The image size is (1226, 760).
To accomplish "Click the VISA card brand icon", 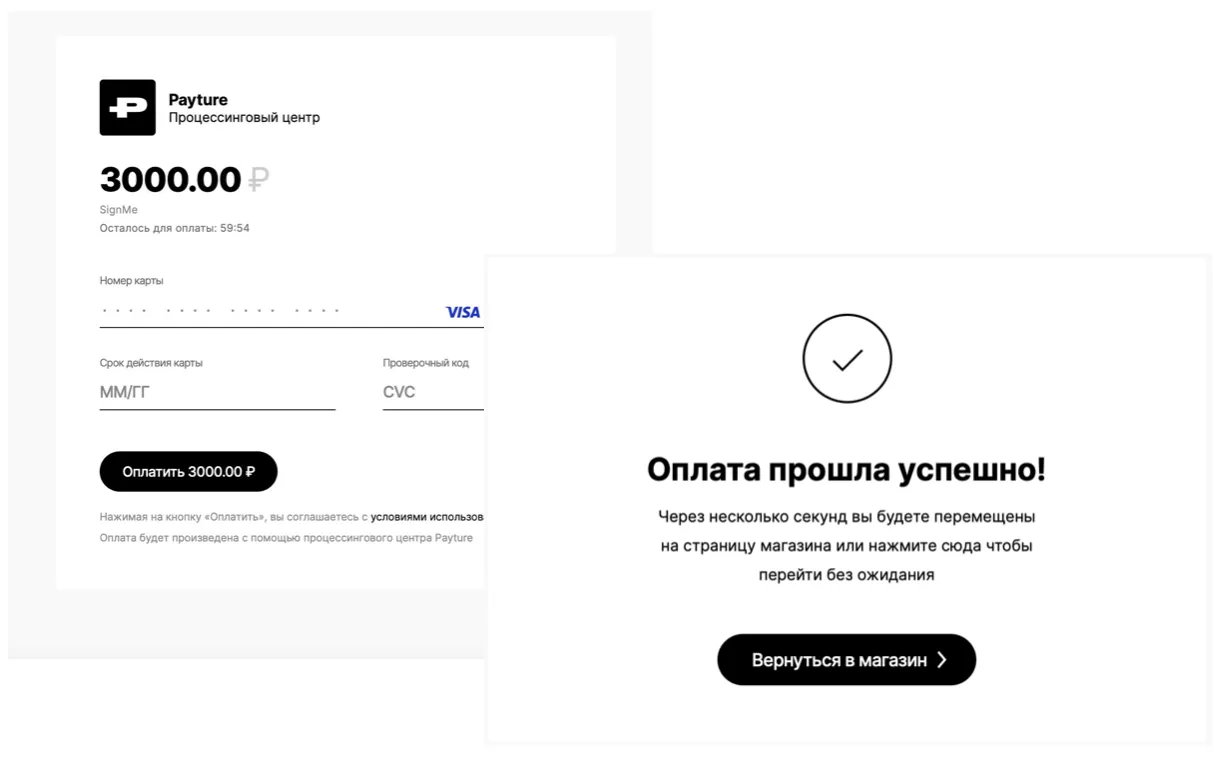I will [x=463, y=312].
